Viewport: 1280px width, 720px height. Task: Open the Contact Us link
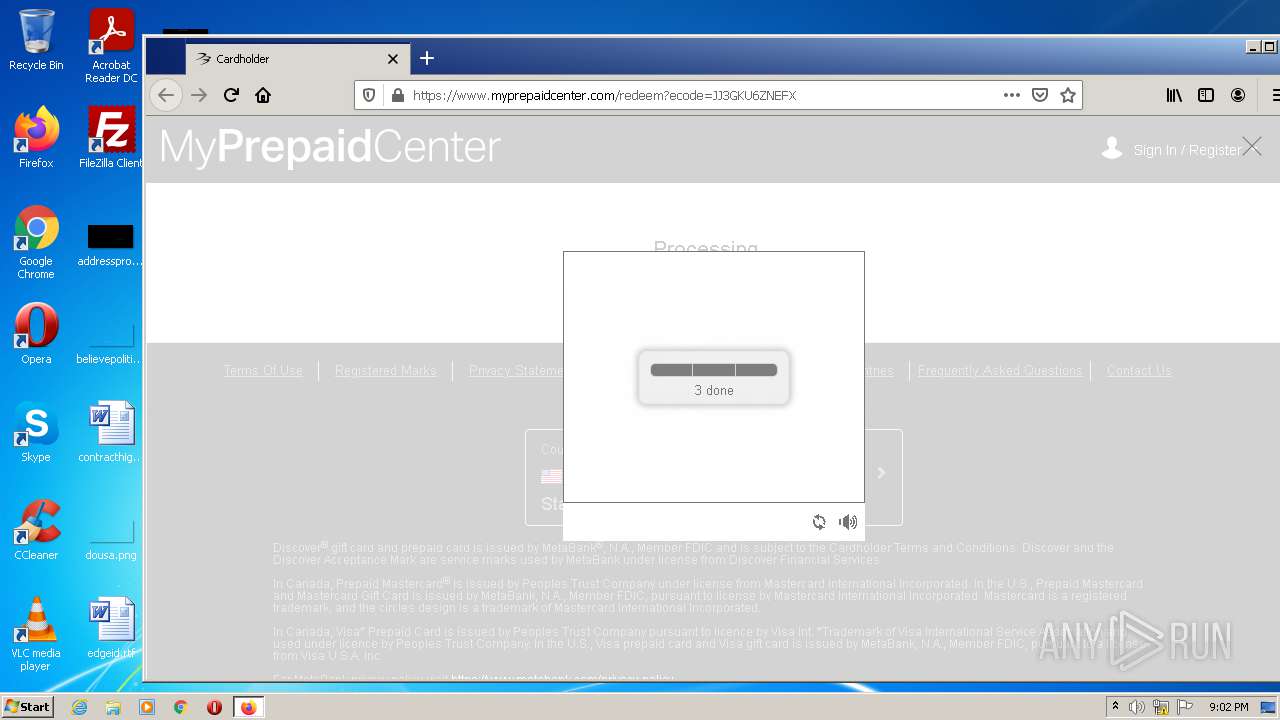1139,370
